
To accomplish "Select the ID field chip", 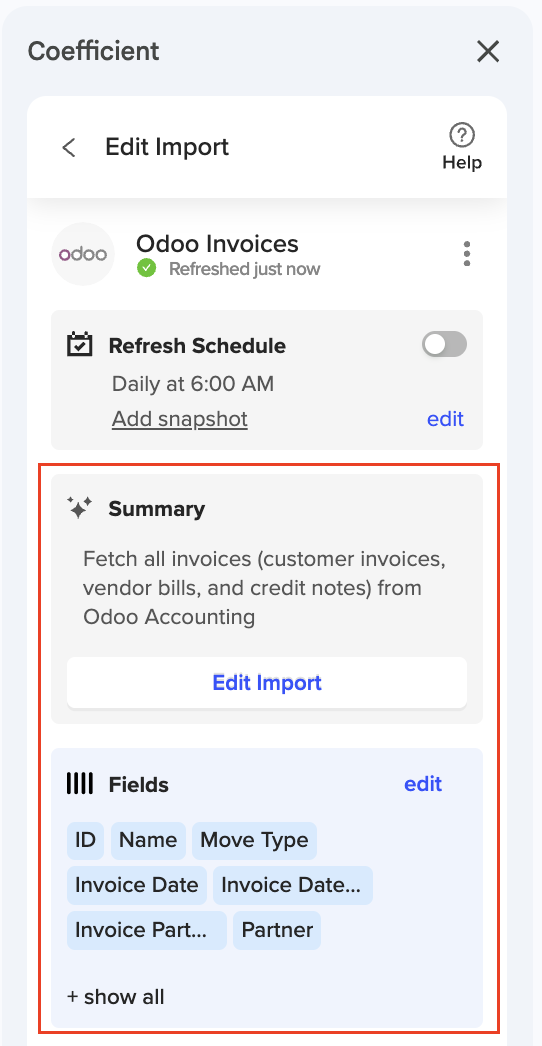I will (85, 841).
